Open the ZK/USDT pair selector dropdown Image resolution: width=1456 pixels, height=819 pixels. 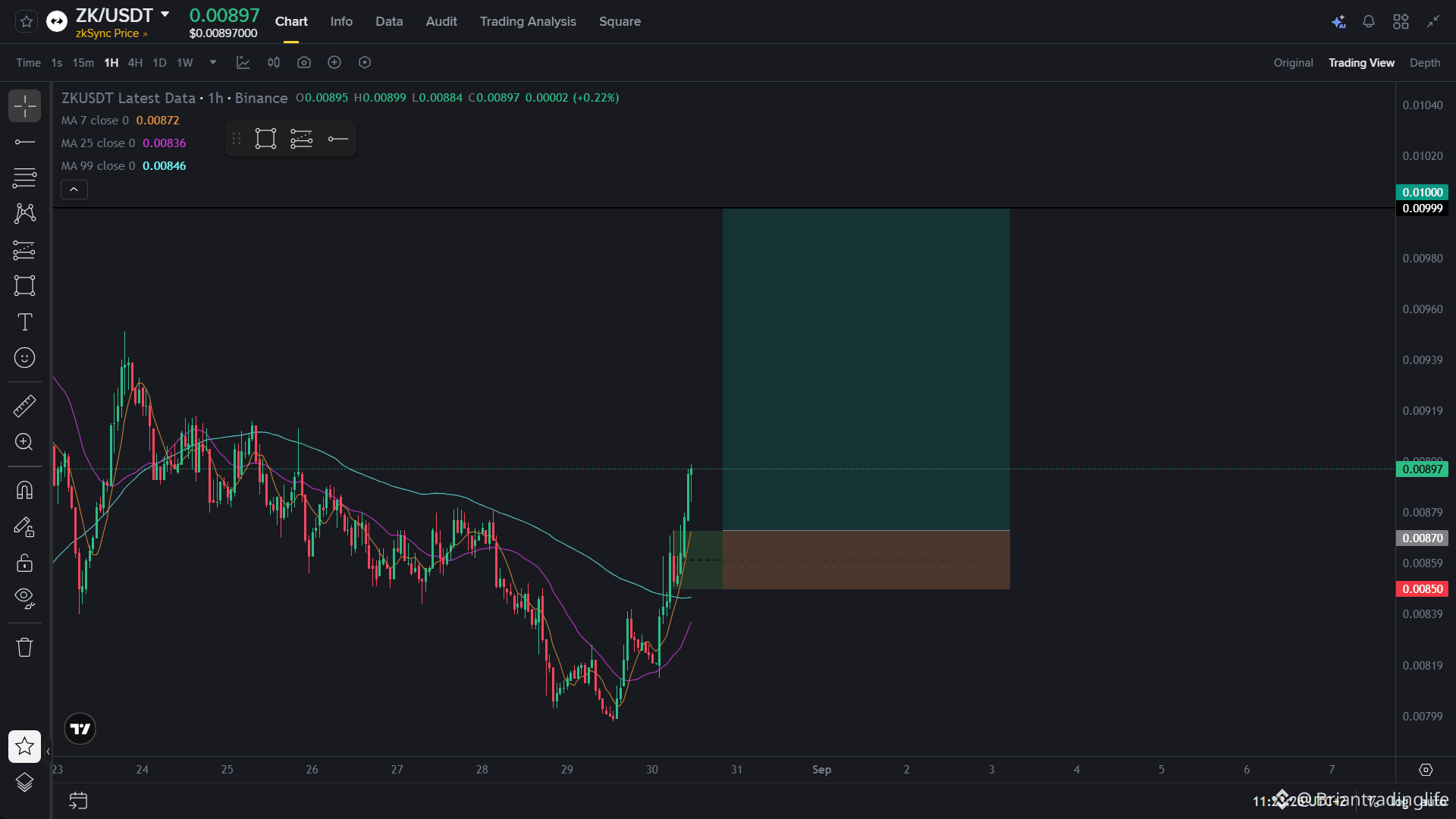[165, 14]
